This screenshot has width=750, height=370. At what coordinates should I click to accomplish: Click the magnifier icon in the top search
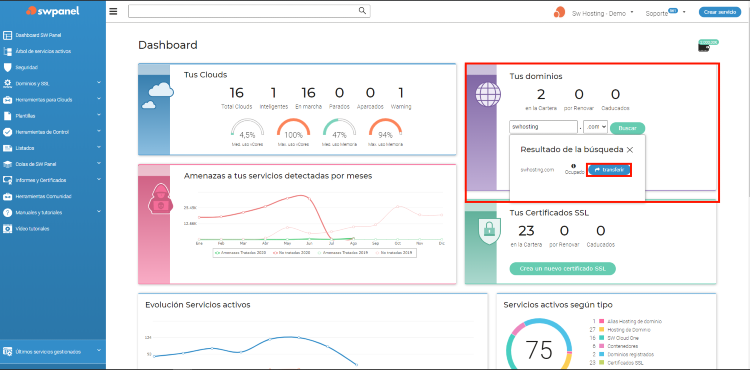pyautogui.click(x=362, y=11)
